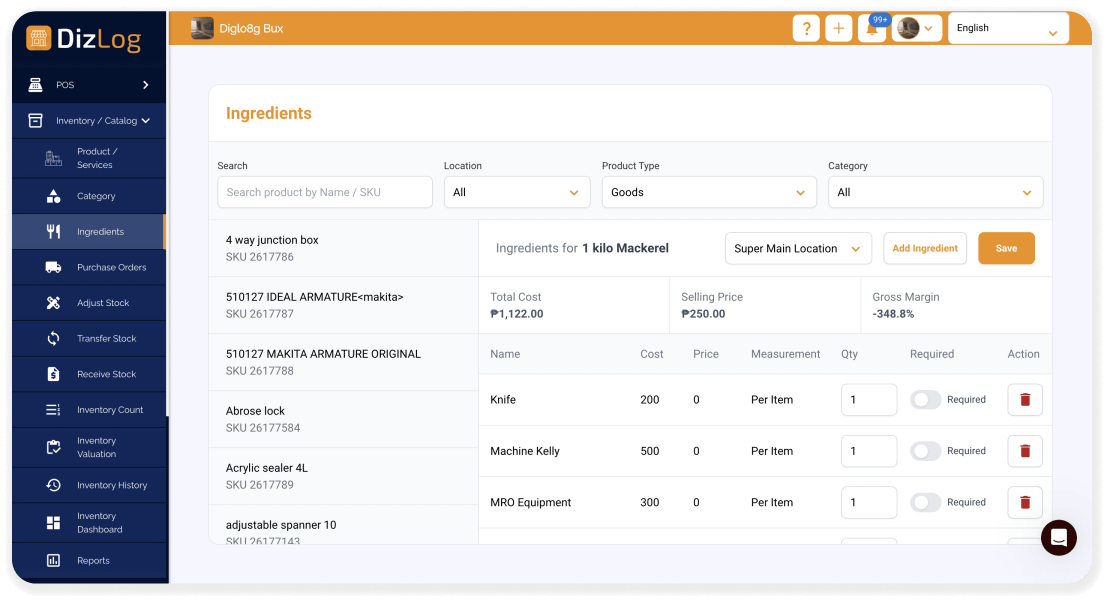Click the Save button
This screenshot has height=601, width=1108.
[x=1005, y=249]
